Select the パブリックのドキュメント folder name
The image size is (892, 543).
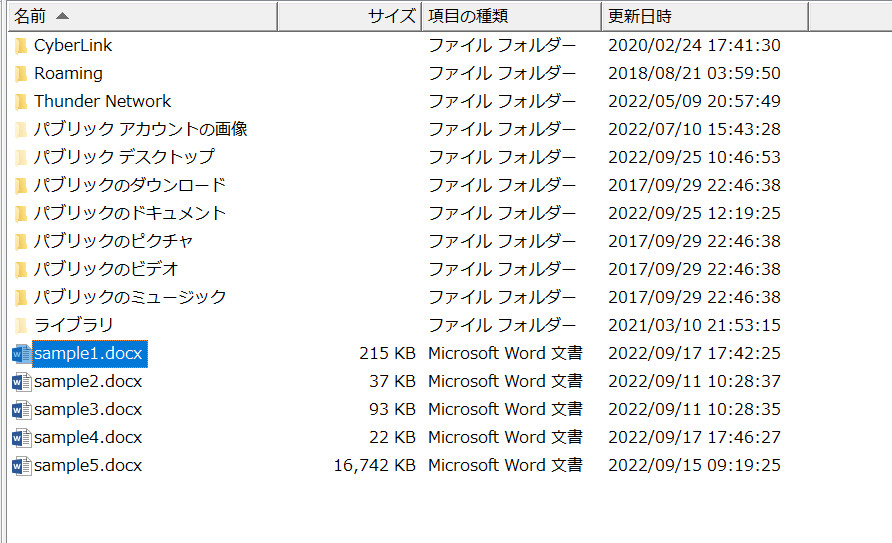click(130, 214)
